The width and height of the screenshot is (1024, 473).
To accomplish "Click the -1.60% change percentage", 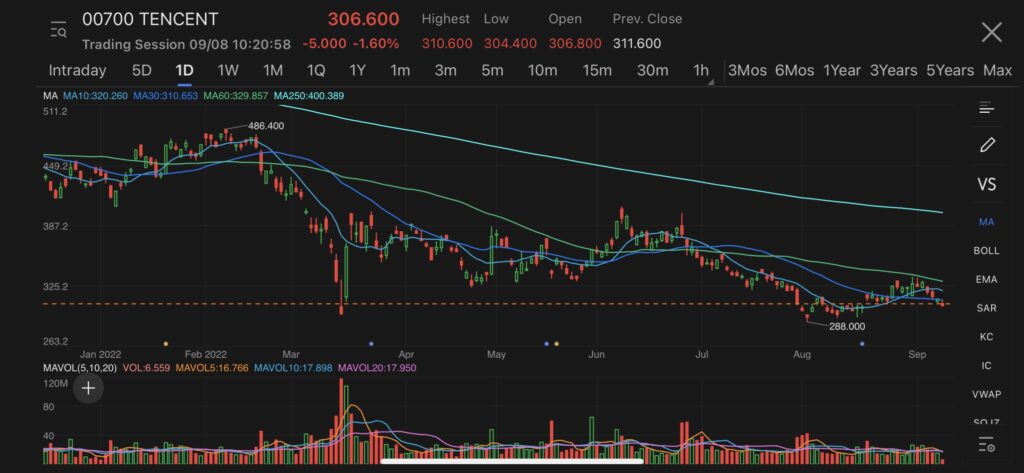I will click(x=376, y=44).
